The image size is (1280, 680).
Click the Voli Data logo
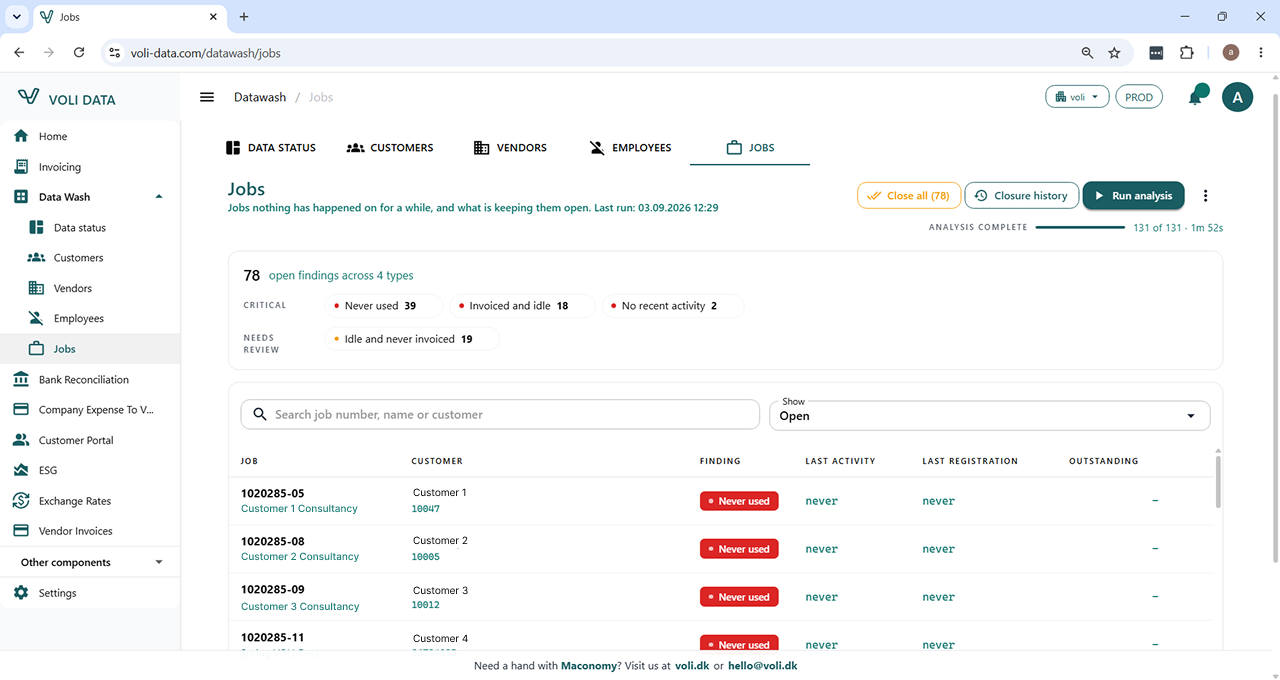click(x=67, y=98)
